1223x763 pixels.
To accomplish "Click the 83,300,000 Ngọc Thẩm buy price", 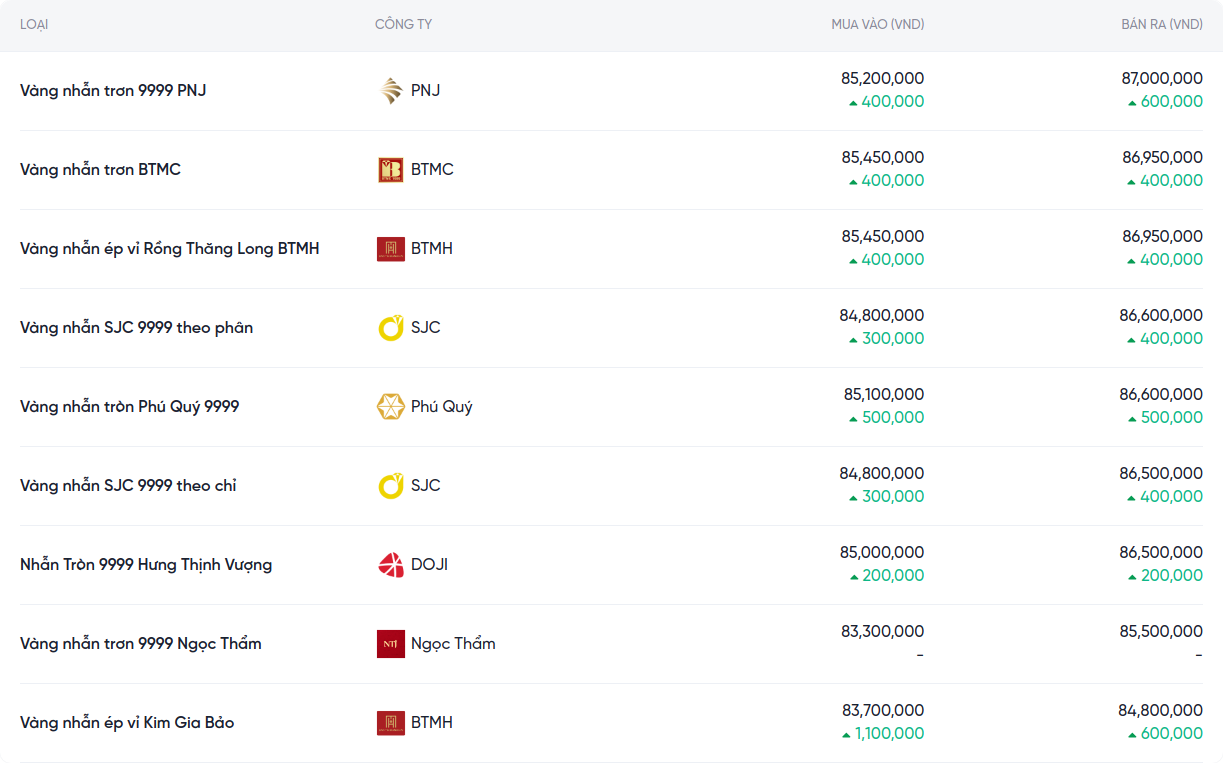I will [x=882, y=631].
